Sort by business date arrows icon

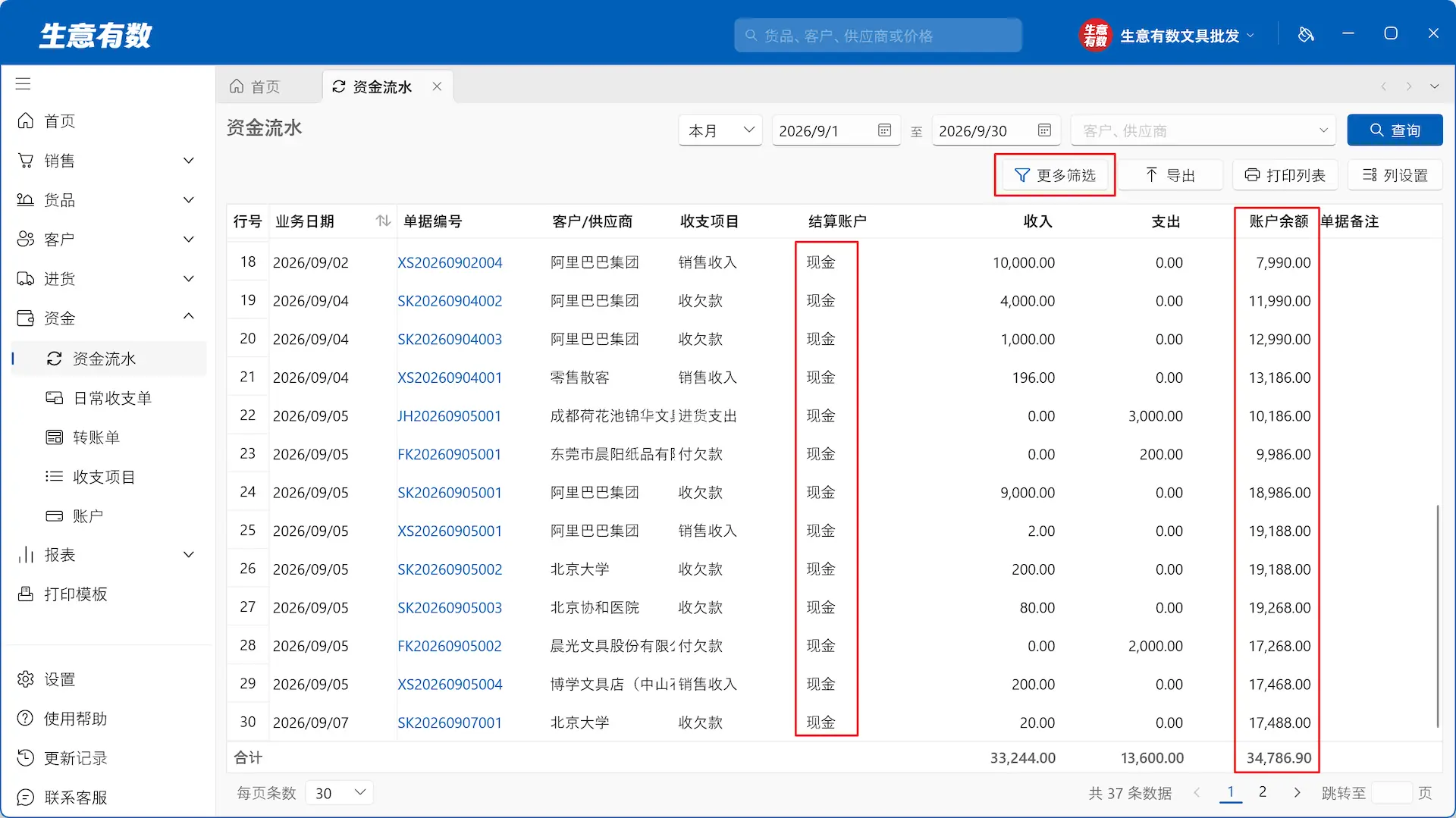(x=383, y=221)
